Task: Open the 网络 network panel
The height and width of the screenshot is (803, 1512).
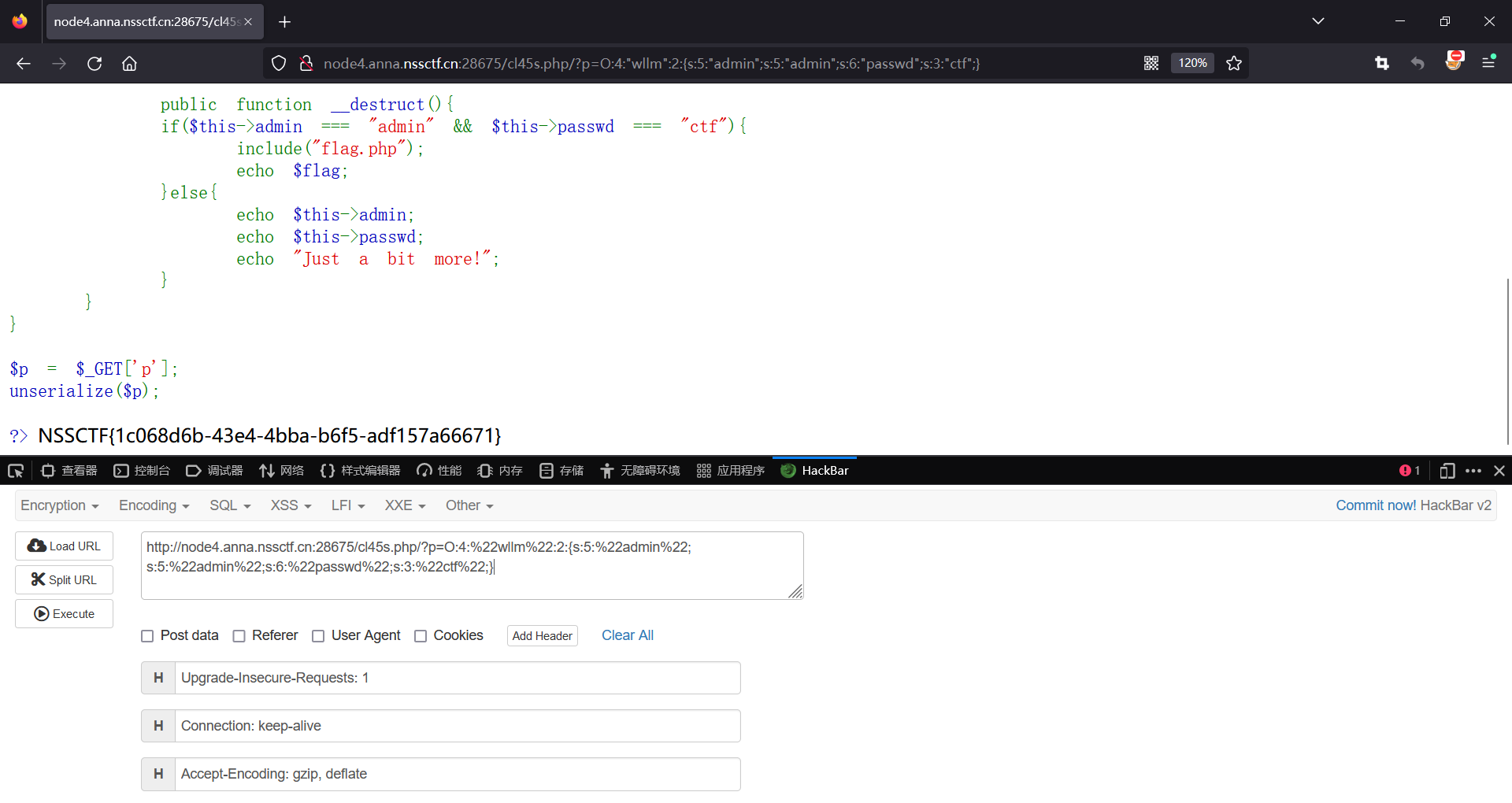Action: tap(282, 471)
